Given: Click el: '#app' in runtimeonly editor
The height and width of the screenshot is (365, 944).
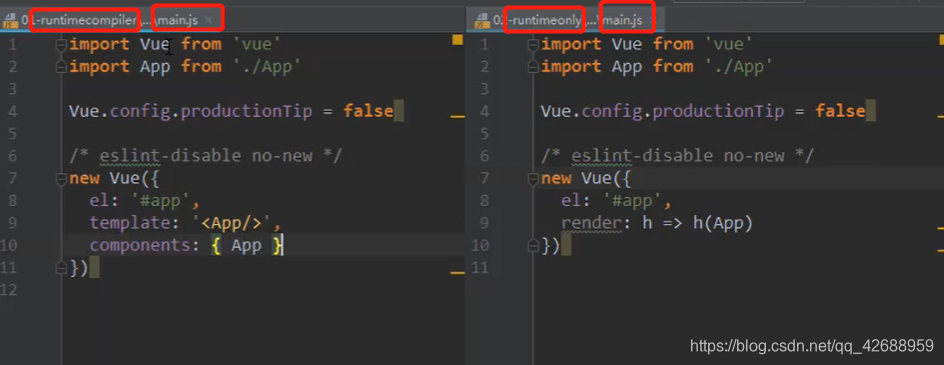Looking at the screenshot, I should click(x=616, y=201).
